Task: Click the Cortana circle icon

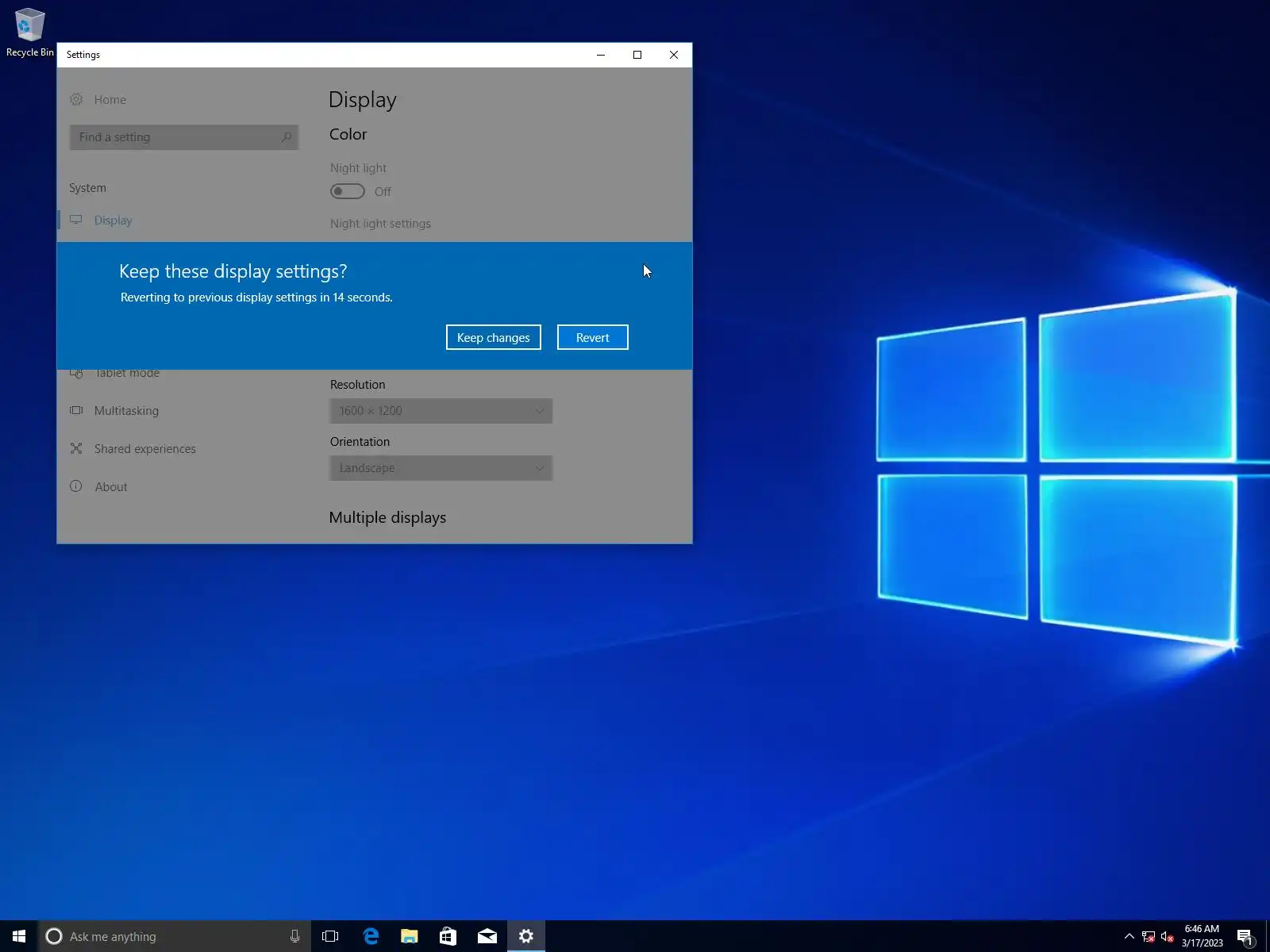Action: coord(54,936)
